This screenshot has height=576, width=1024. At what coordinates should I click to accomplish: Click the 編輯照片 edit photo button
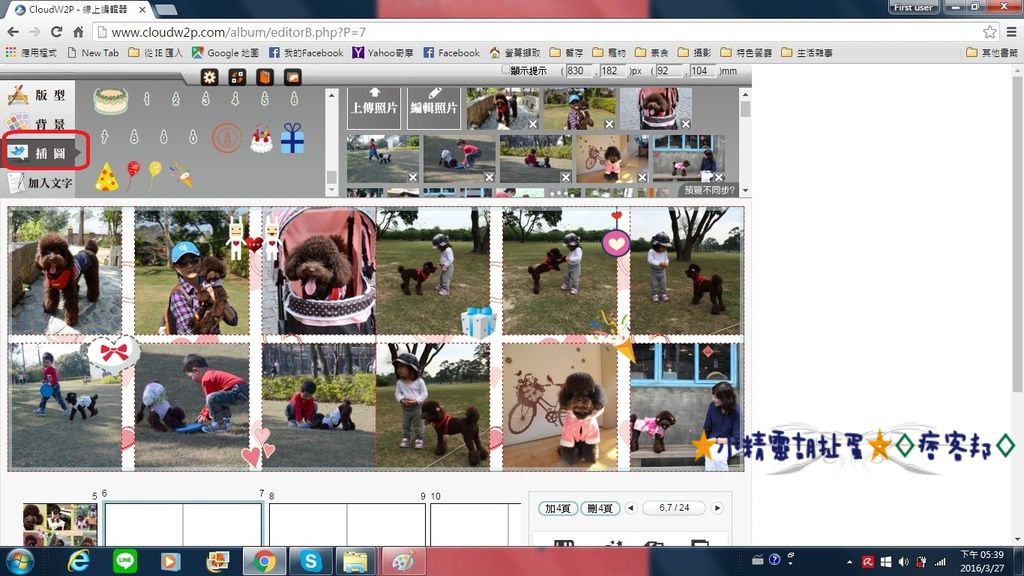434,108
